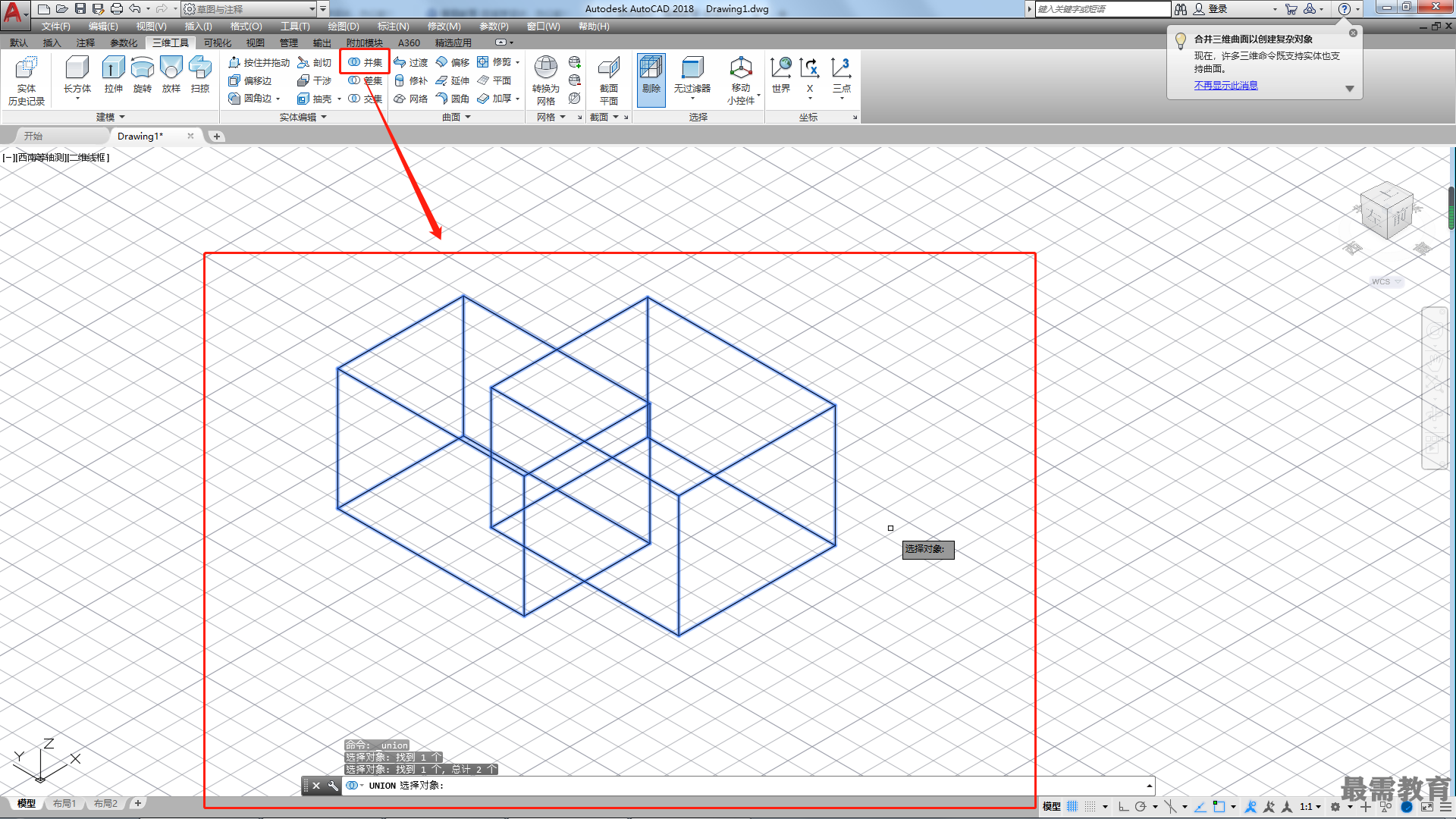Open the 圆角边 dropdown arrow
Viewport: 1456px width, 819px height.
pos(278,99)
